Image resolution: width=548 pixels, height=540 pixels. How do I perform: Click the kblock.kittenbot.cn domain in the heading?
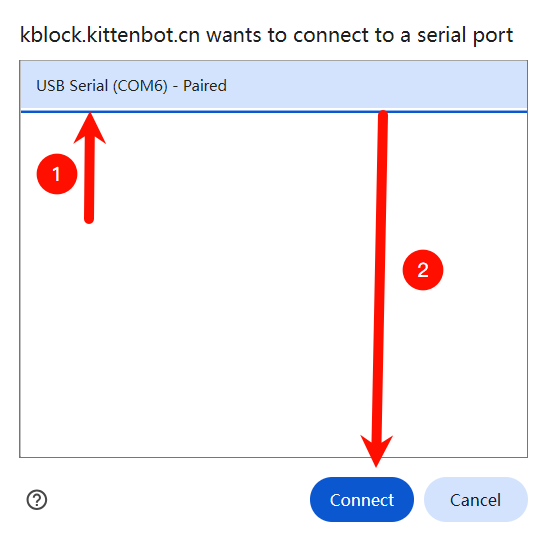110,35
